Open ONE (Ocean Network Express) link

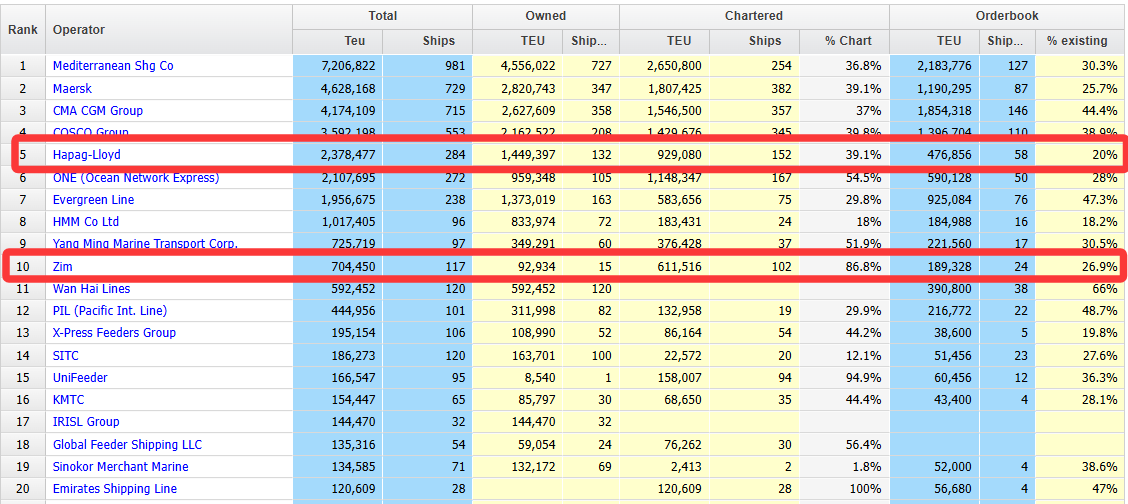tap(135, 178)
